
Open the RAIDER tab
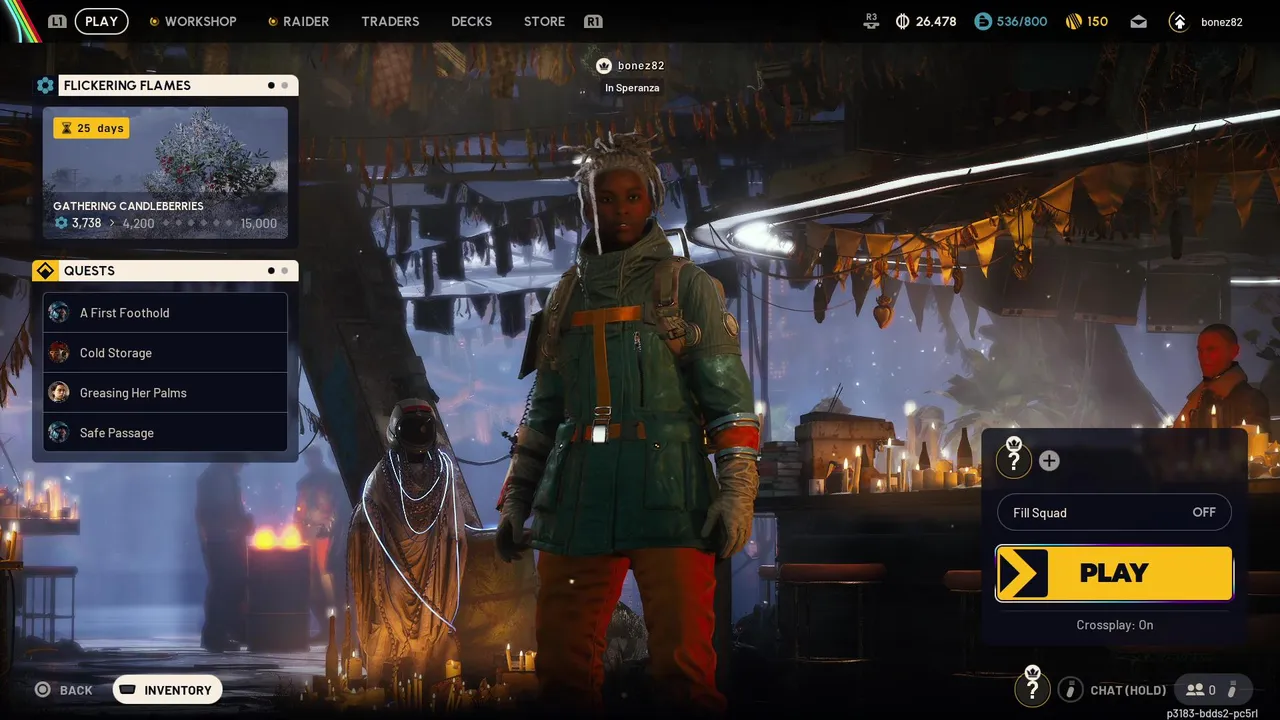pos(306,21)
